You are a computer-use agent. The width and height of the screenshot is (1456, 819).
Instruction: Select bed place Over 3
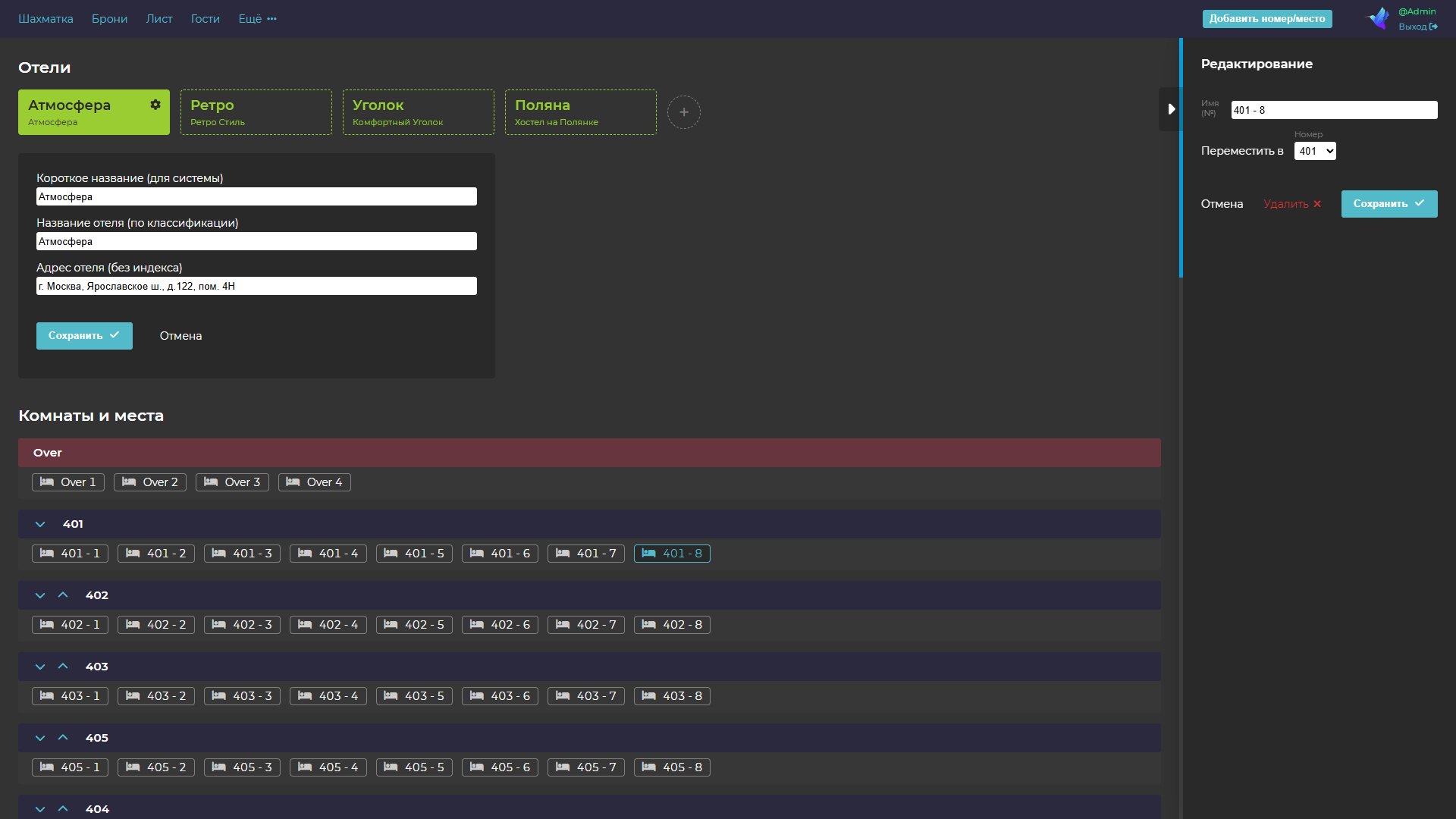(232, 482)
